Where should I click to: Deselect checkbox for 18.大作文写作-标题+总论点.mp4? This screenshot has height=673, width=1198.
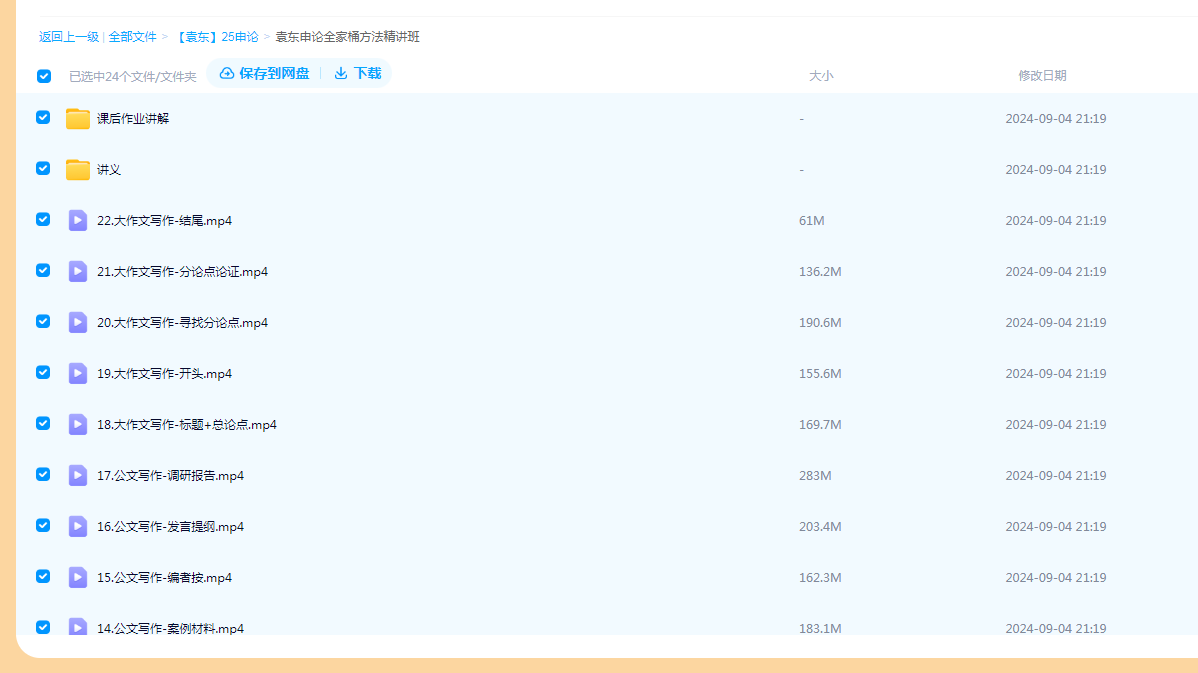43,423
